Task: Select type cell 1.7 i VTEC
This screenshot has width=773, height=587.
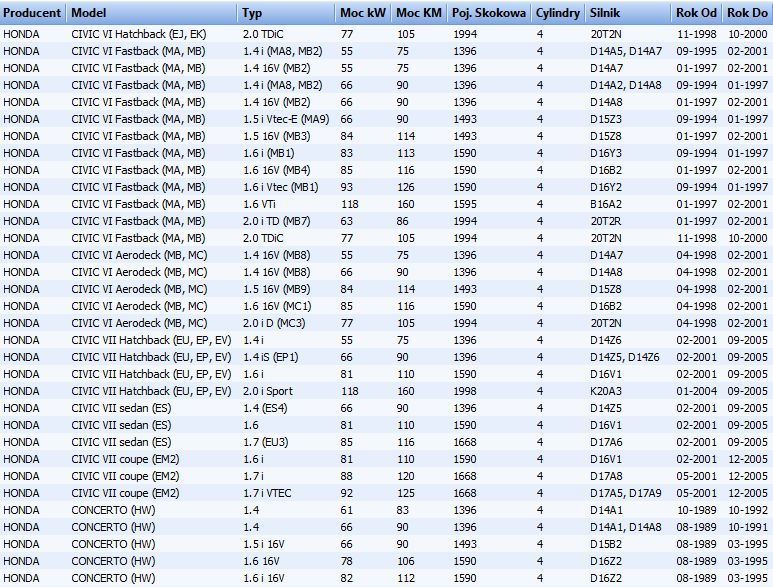Action: [x=267, y=493]
